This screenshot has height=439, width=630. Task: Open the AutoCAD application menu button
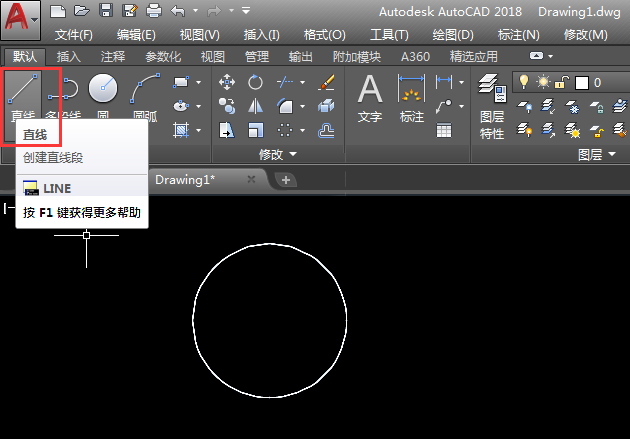(21, 20)
